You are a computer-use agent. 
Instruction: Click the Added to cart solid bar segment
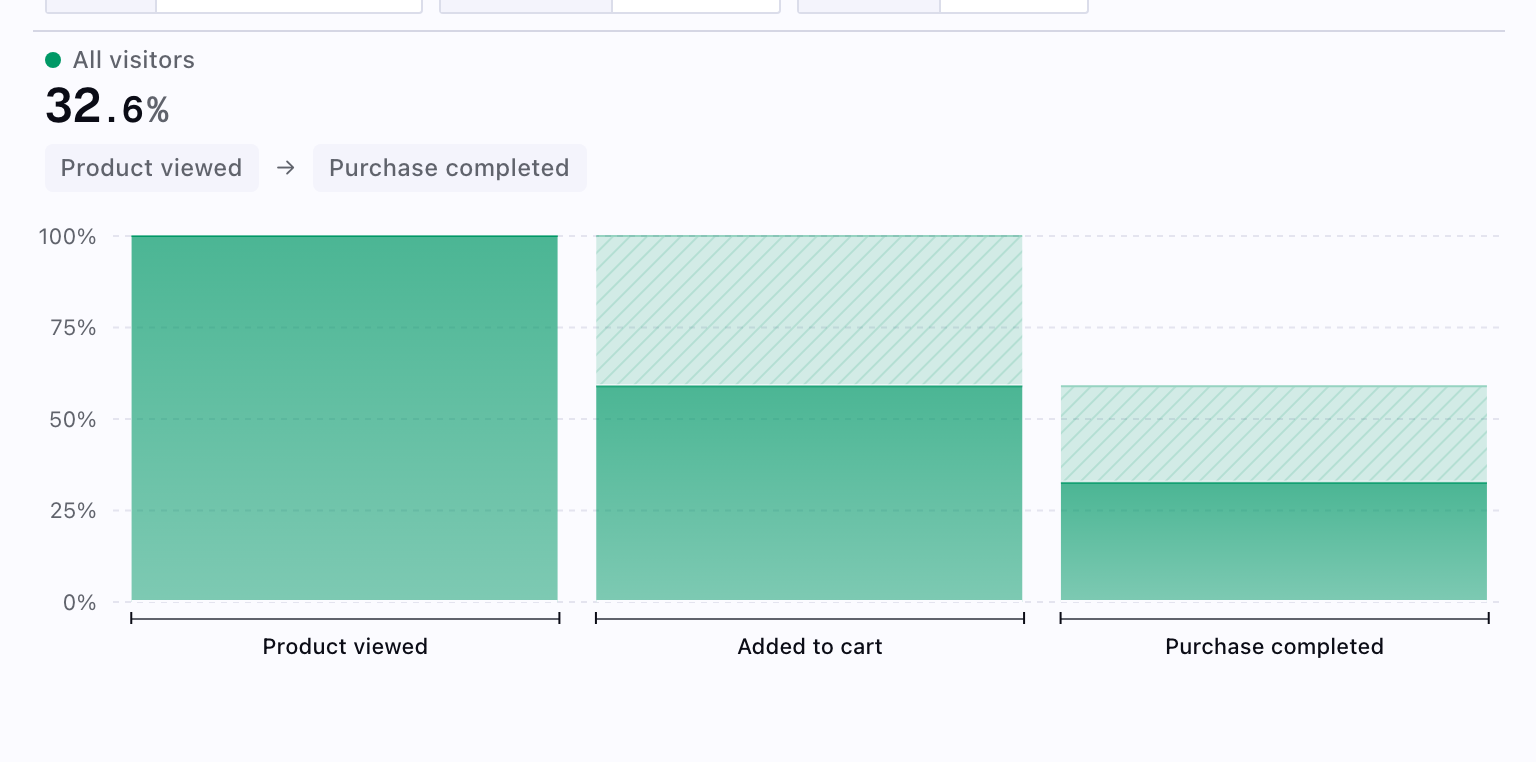point(809,490)
